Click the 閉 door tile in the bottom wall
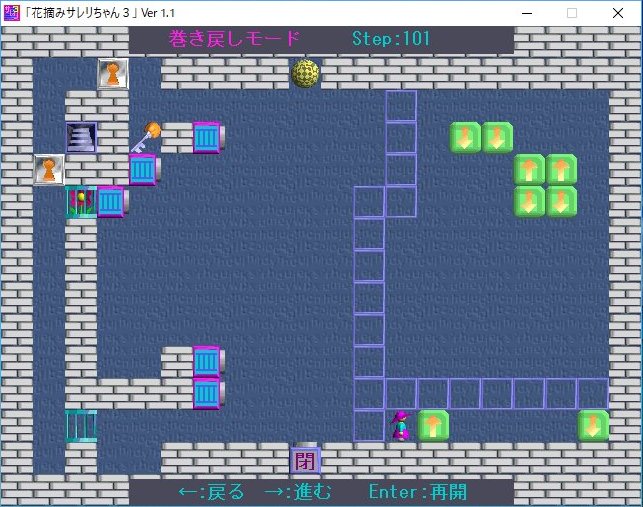Viewport: 643px width, 507px height. [x=305, y=460]
